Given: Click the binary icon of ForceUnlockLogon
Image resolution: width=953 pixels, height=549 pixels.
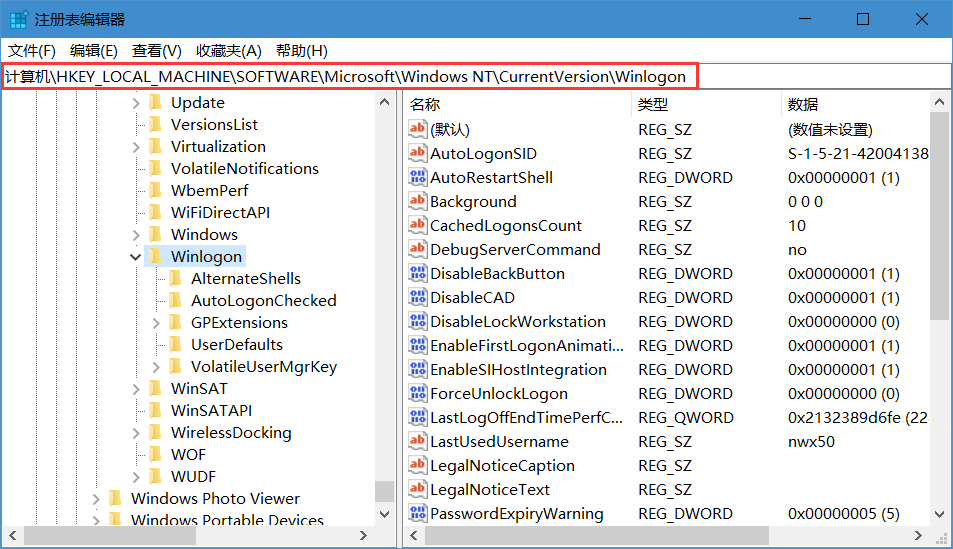Looking at the screenshot, I should pyautogui.click(x=417, y=393).
